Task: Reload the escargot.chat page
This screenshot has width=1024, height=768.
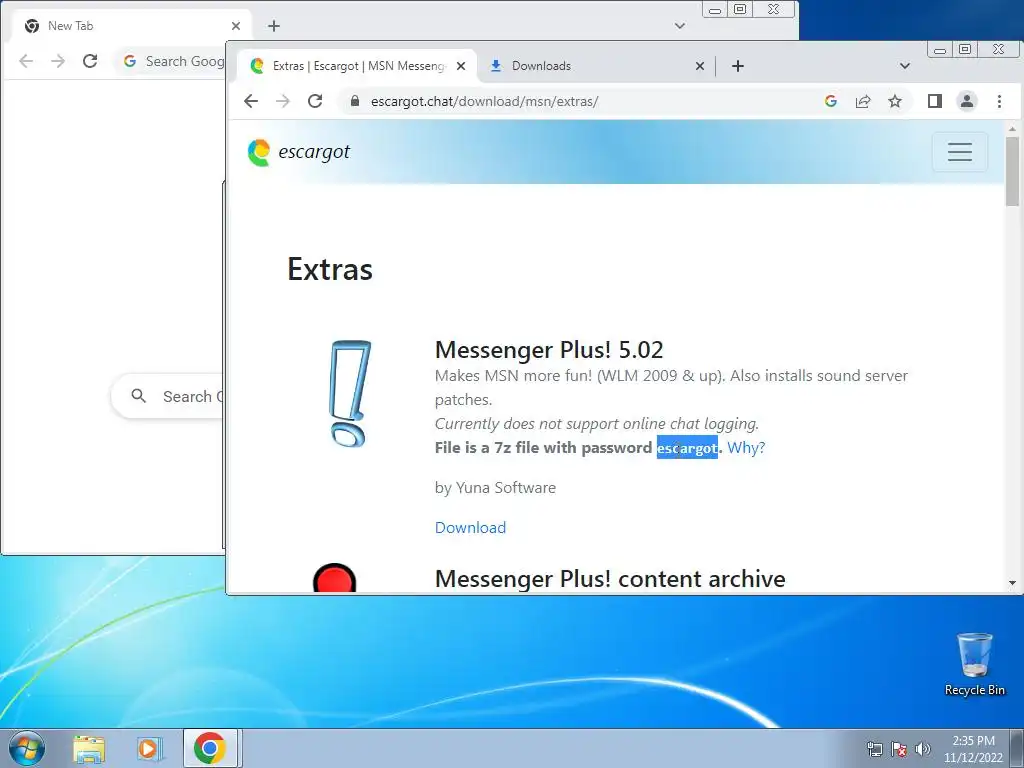Action: (315, 101)
